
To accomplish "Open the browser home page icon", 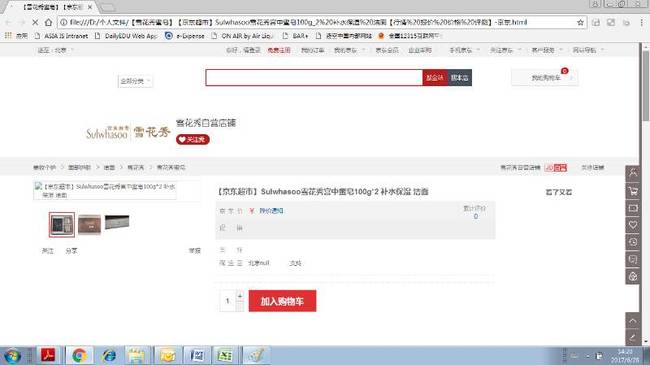I will point(49,22).
